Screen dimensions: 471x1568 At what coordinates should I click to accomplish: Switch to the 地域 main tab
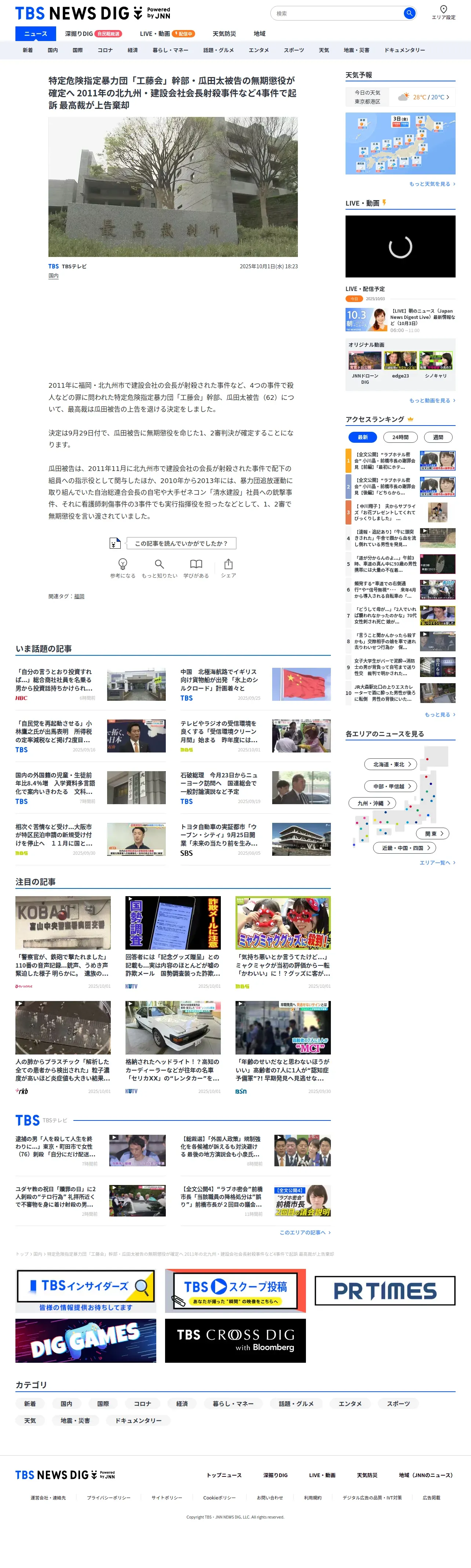pos(260,33)
